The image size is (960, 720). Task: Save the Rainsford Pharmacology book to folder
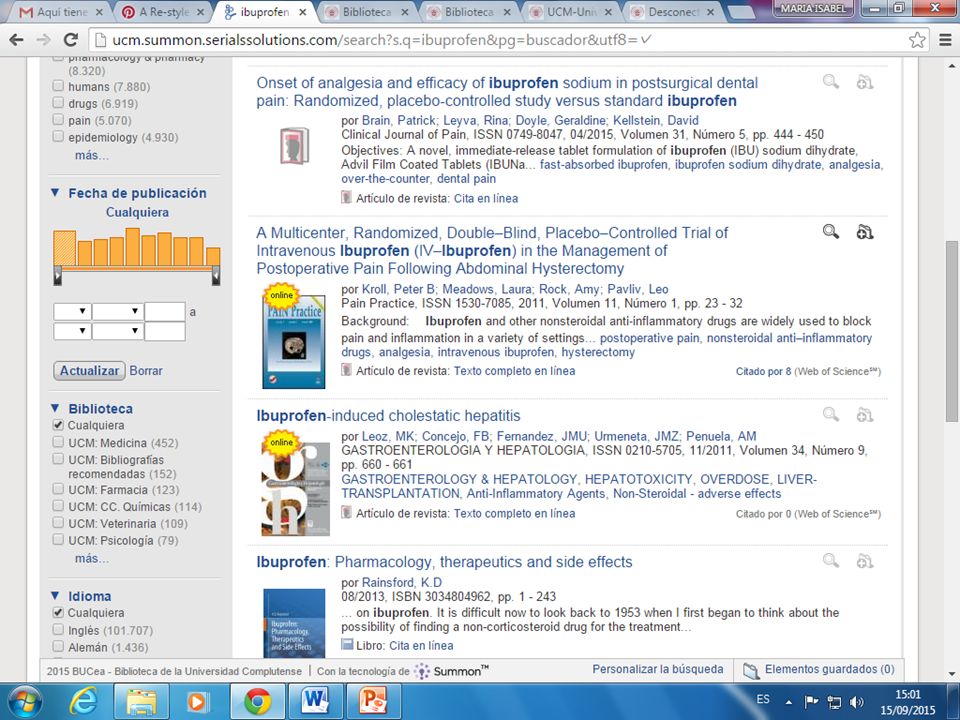click(x=864, y=561)
